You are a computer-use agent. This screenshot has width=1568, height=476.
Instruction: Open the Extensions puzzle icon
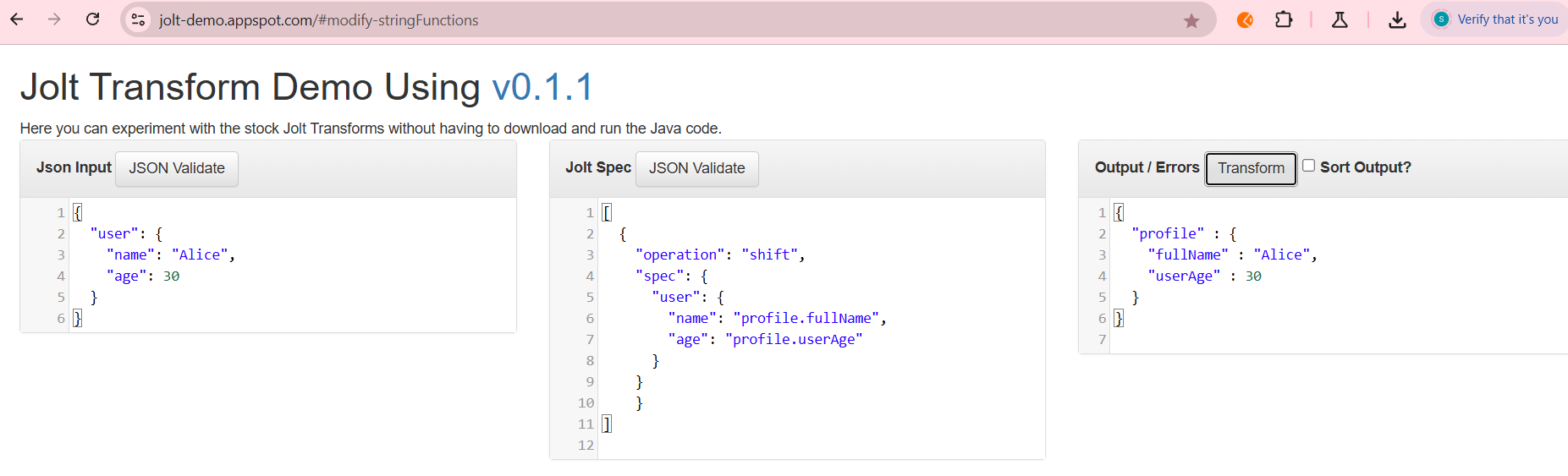tap(1284, 19)
